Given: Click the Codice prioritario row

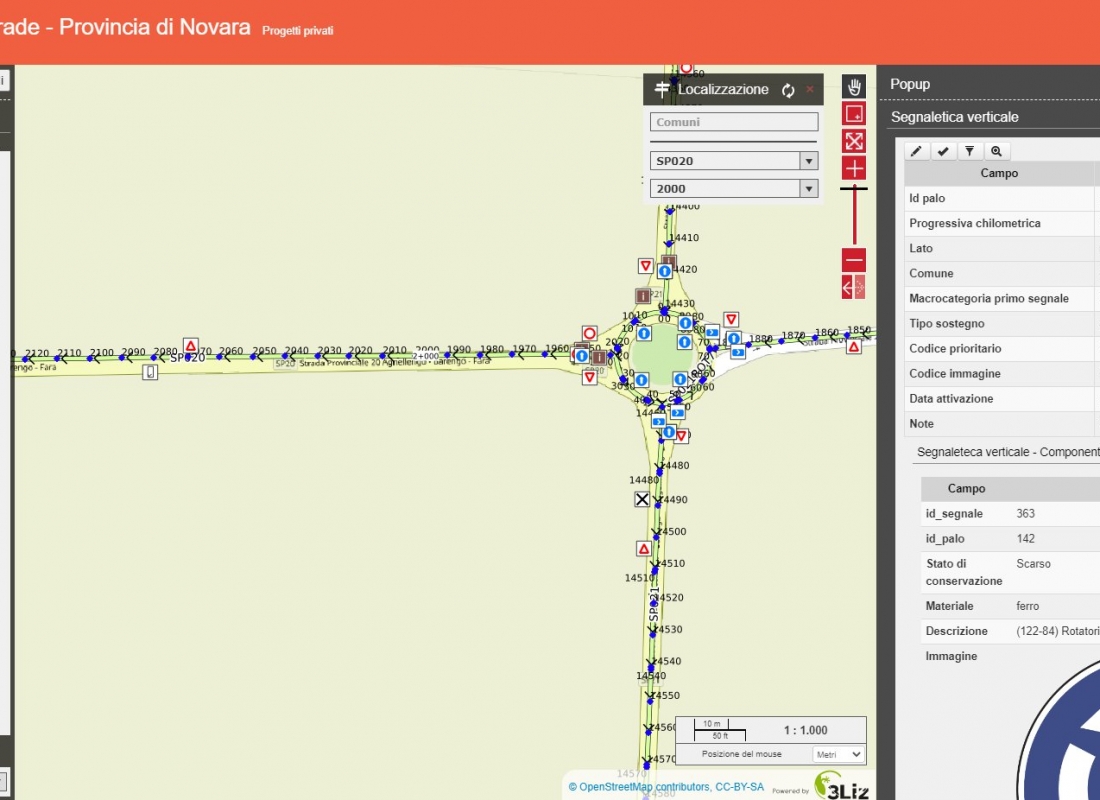Looking at the screenshot, I should (x=1002, y=349).
